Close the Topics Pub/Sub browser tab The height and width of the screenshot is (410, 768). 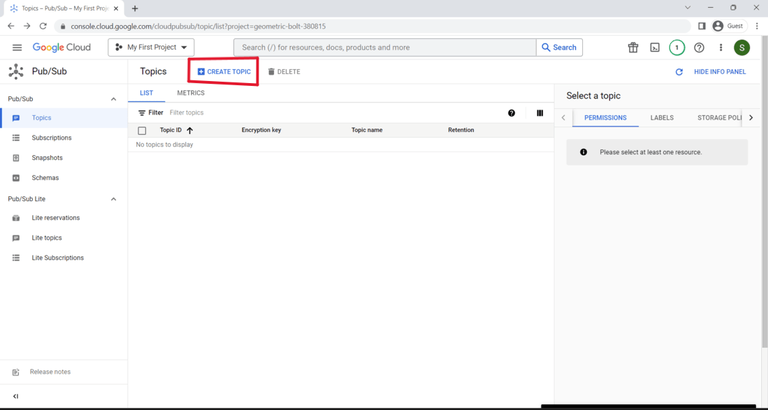click(116, 8)
